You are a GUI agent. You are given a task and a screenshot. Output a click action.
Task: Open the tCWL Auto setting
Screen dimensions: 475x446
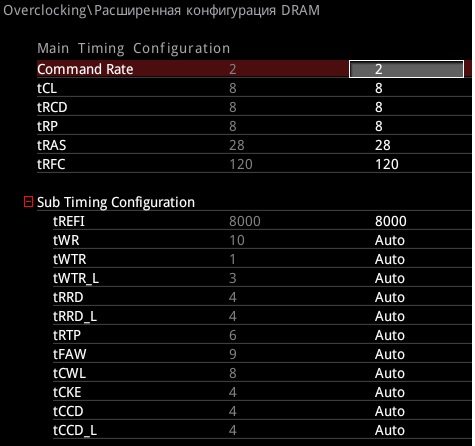click(x=390, y=373)
